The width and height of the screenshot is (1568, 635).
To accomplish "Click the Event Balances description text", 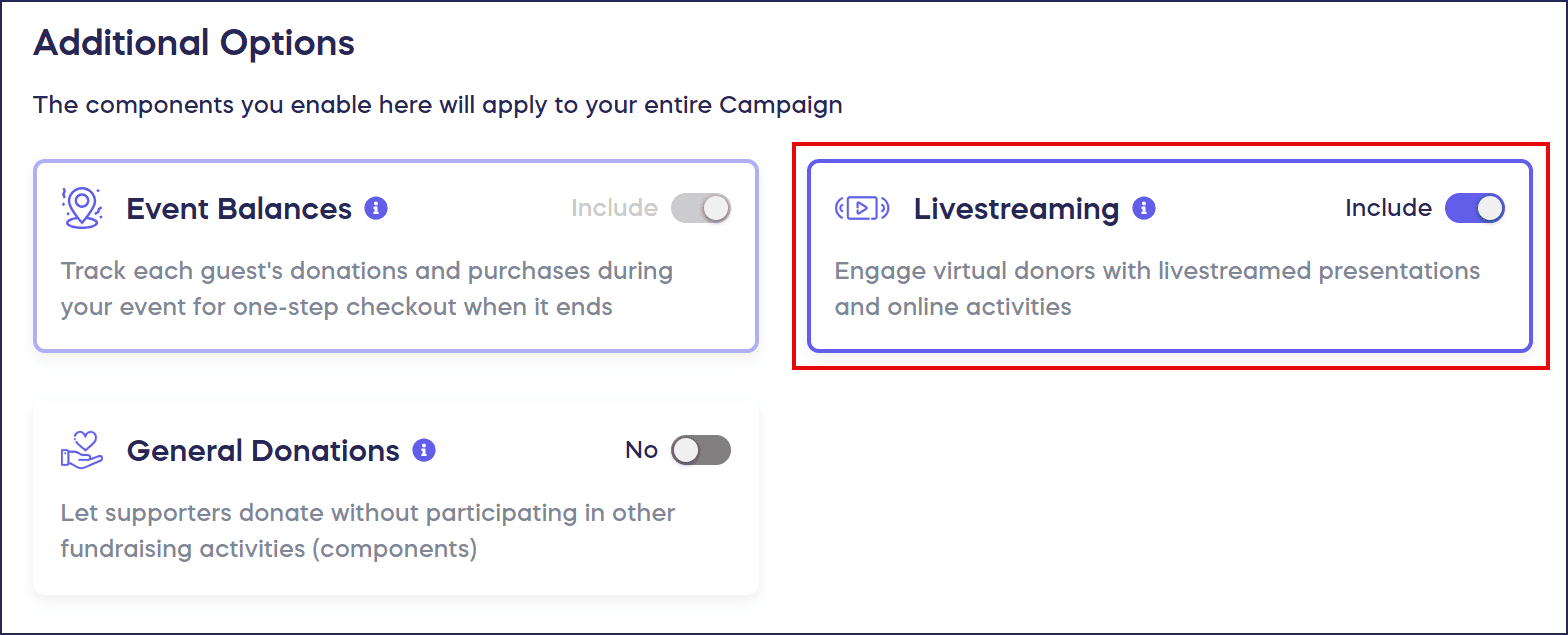I will point(366,288).
